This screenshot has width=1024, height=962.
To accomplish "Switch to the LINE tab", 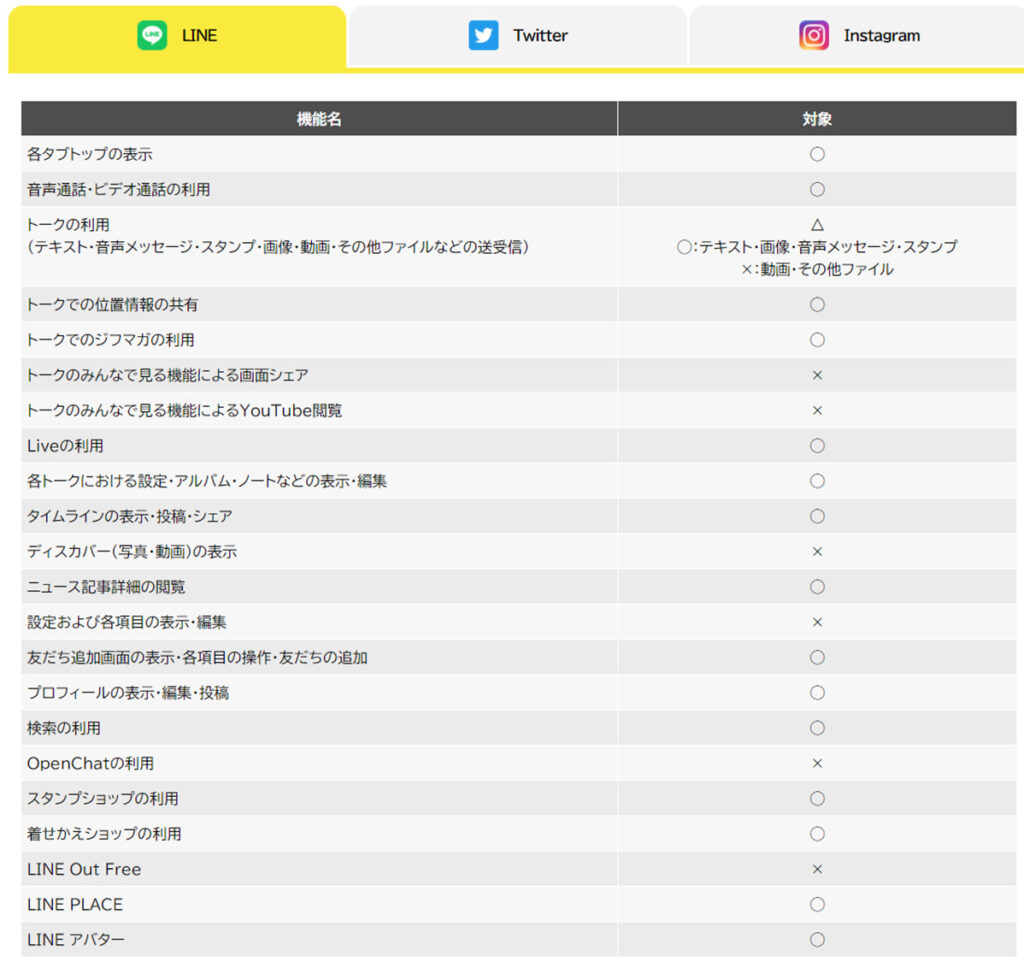I will pyautogui.click(x=177, y=37).
